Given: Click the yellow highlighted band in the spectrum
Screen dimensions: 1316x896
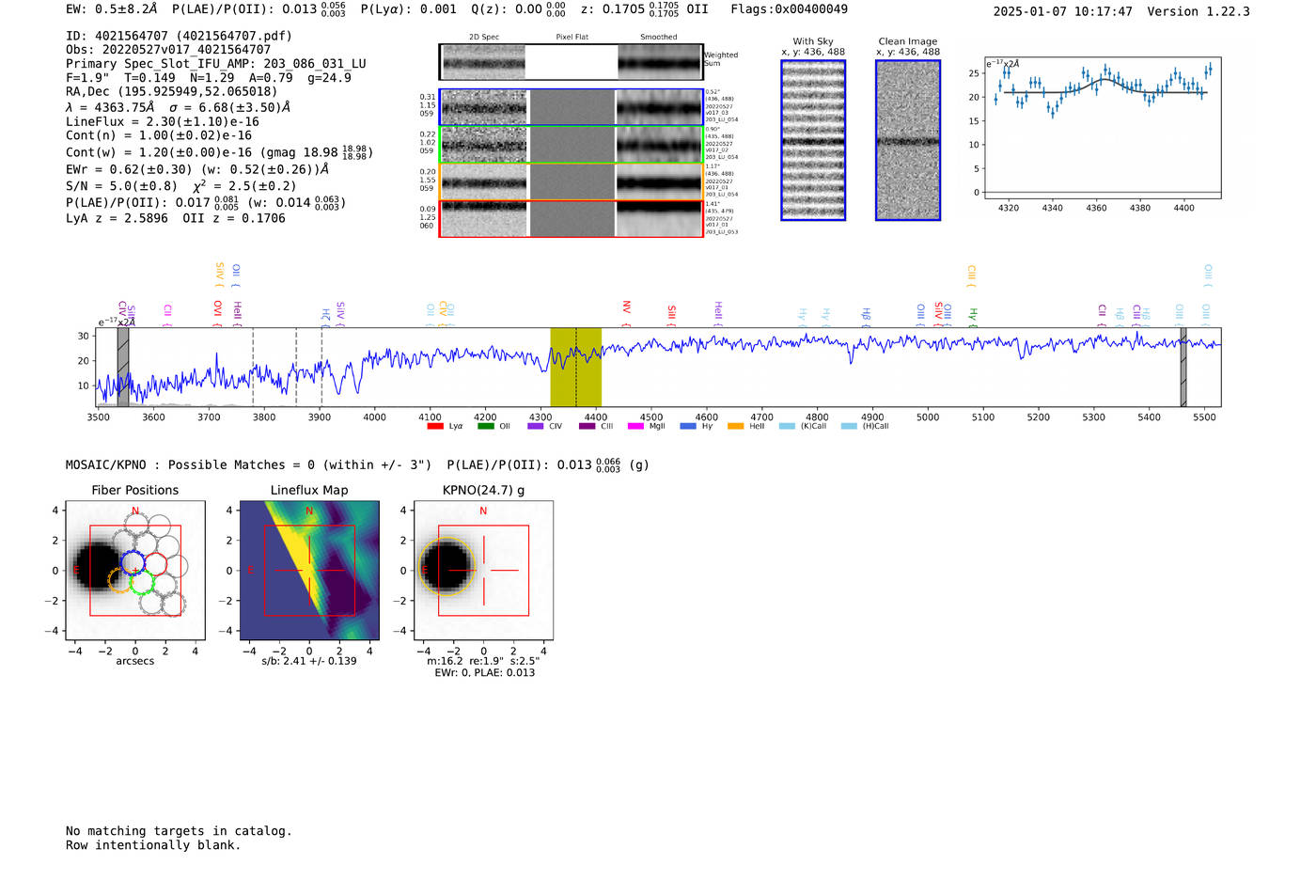Looking at the screenshot, I should (x=576, y=367).
